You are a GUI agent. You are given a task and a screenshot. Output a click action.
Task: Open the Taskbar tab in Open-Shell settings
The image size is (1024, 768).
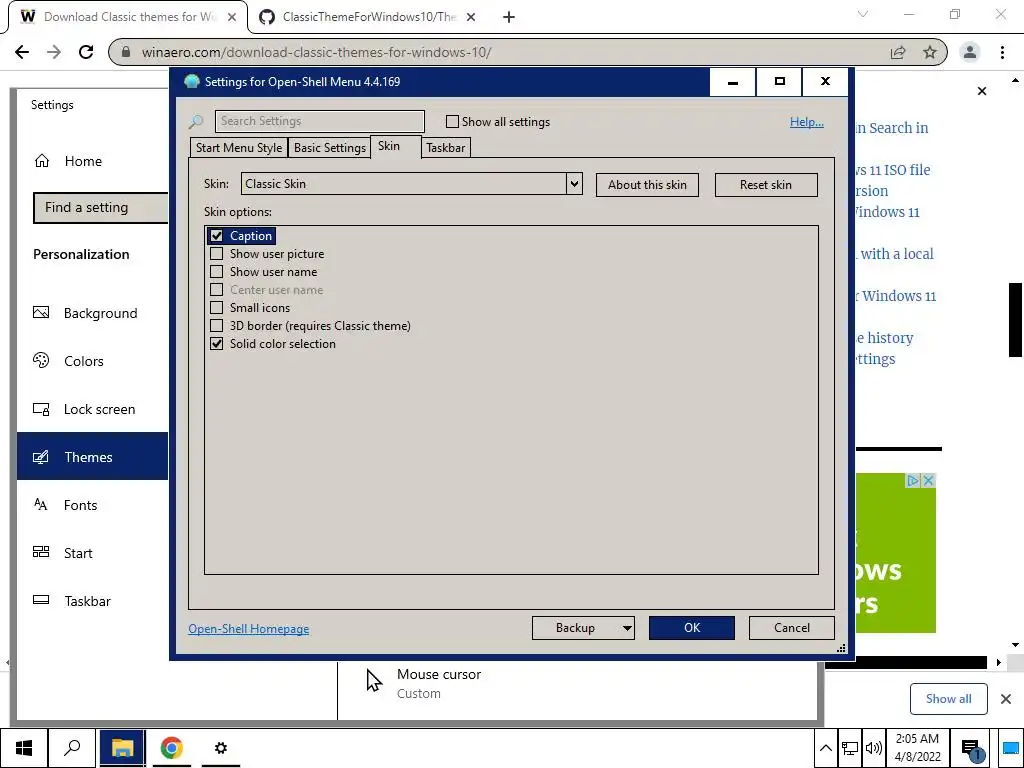[446, 148]
